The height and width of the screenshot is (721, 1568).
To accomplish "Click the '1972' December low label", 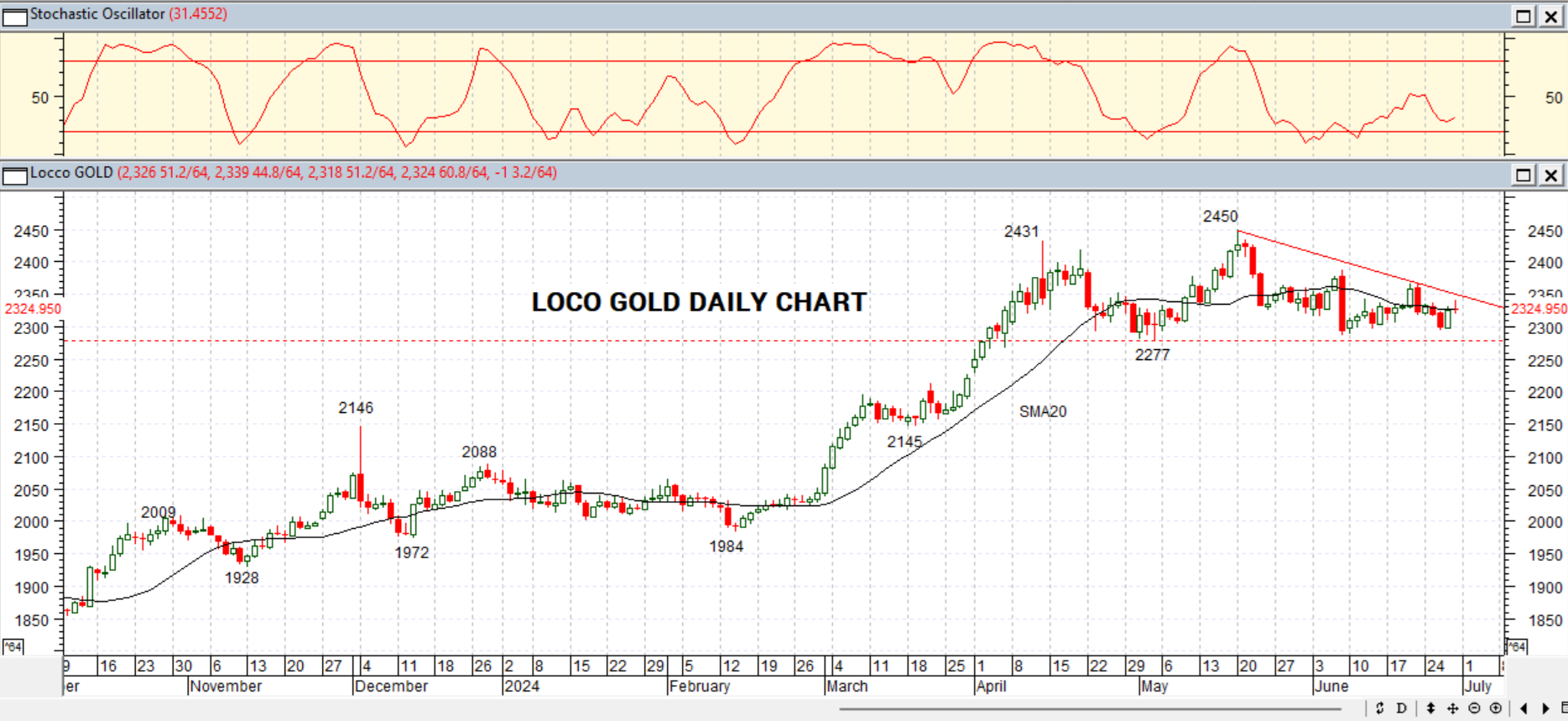I will click(x=411, y=552).
